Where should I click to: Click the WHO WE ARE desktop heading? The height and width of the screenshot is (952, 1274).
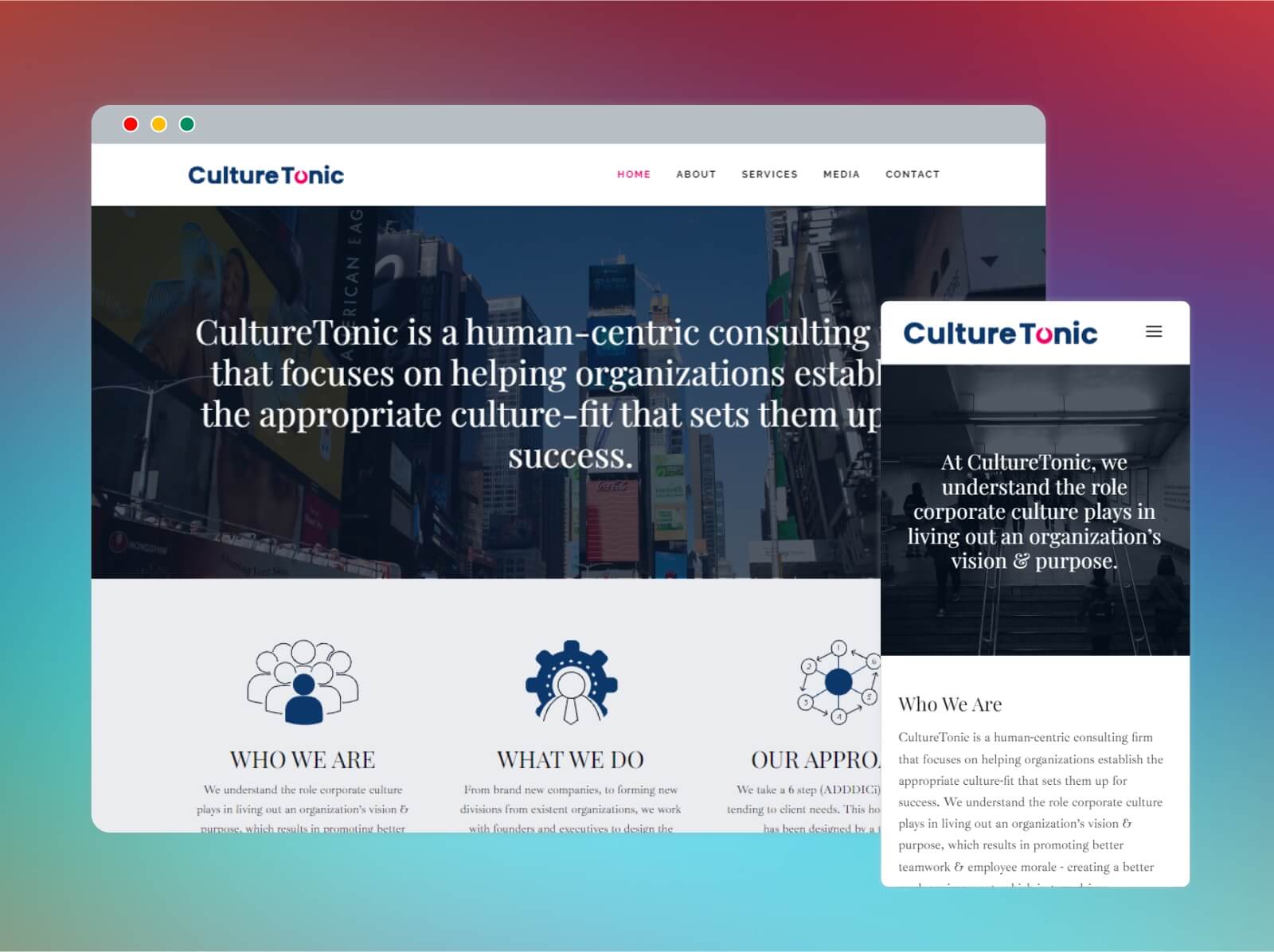click(303, 760)
